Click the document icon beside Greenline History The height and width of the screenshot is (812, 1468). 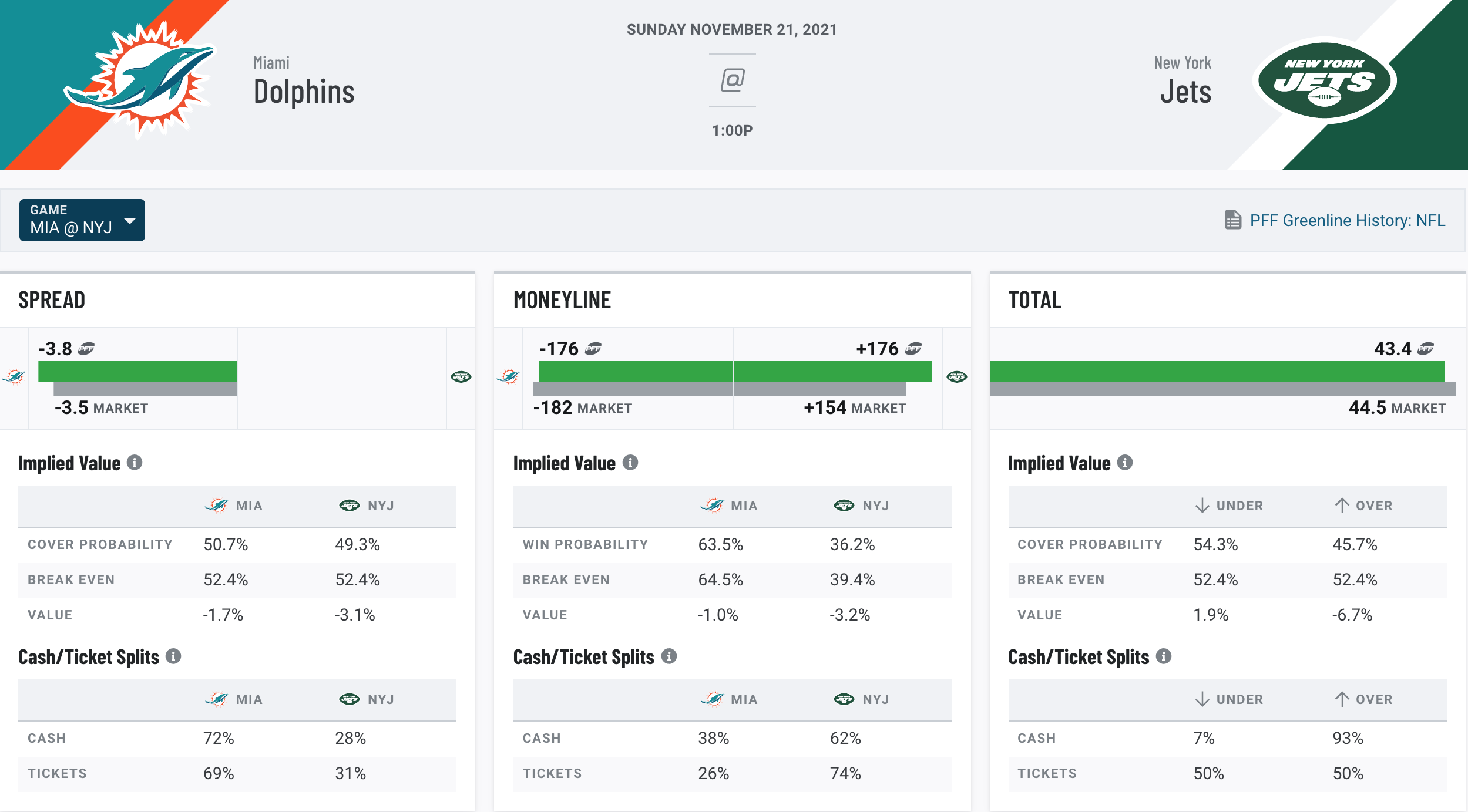[1233, 220]
